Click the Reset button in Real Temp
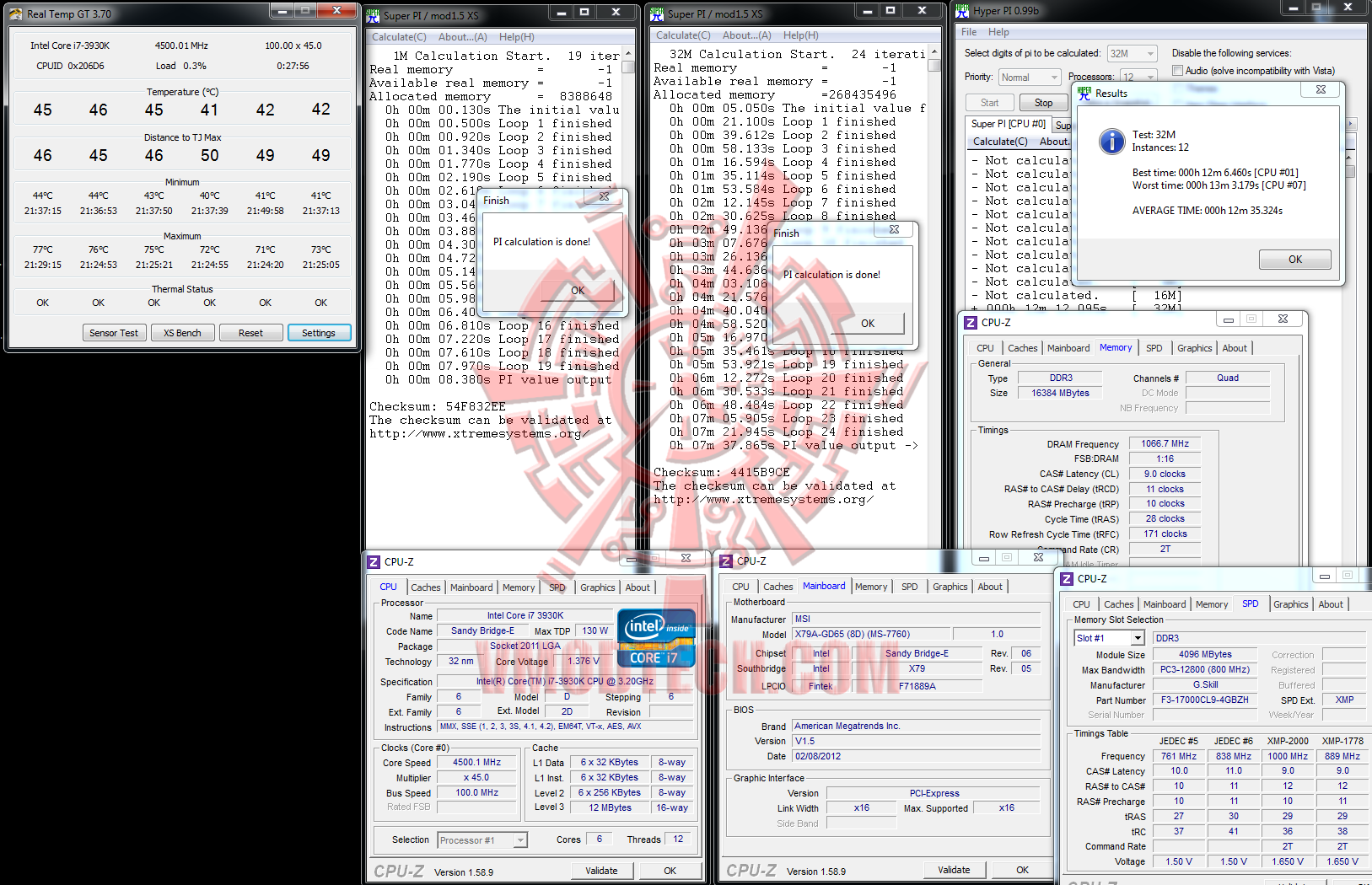 [x=250, y=333]
